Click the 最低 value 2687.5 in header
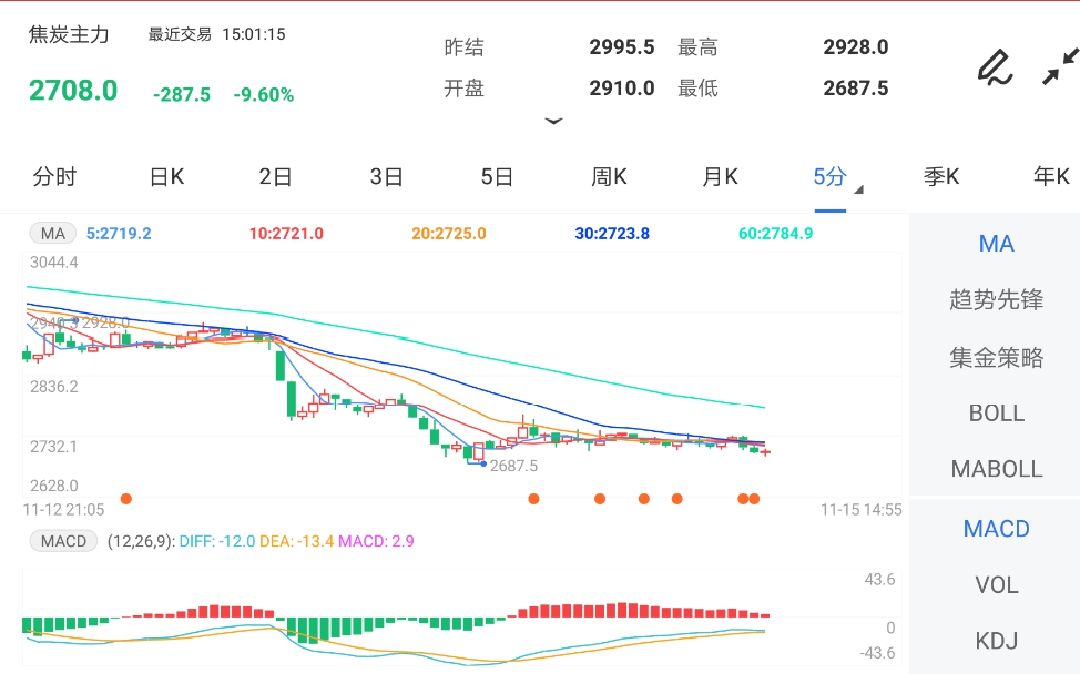Screen dimensions: 1080x674 tap(855, 88)
